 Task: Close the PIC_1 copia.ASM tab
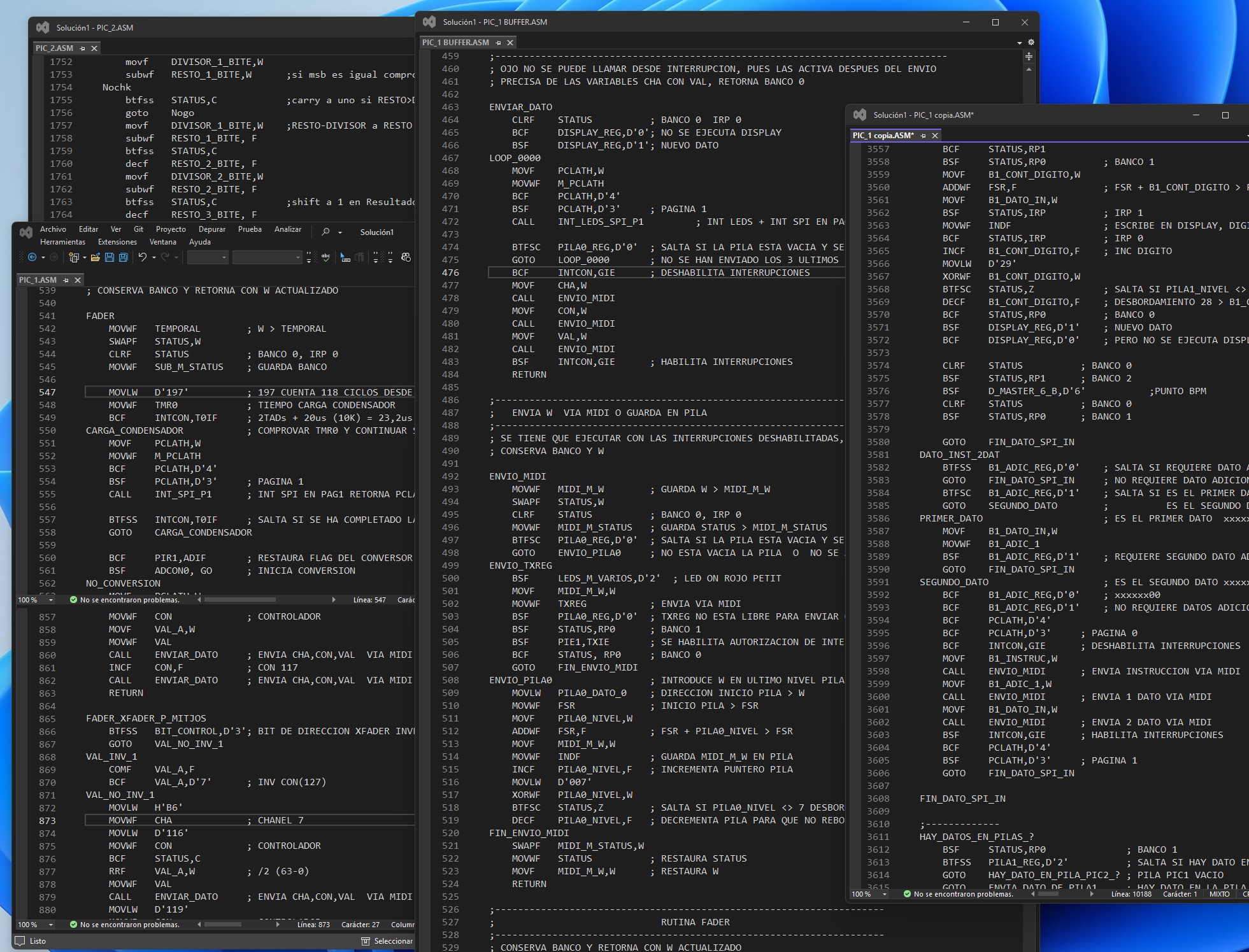tap(935, 136)
